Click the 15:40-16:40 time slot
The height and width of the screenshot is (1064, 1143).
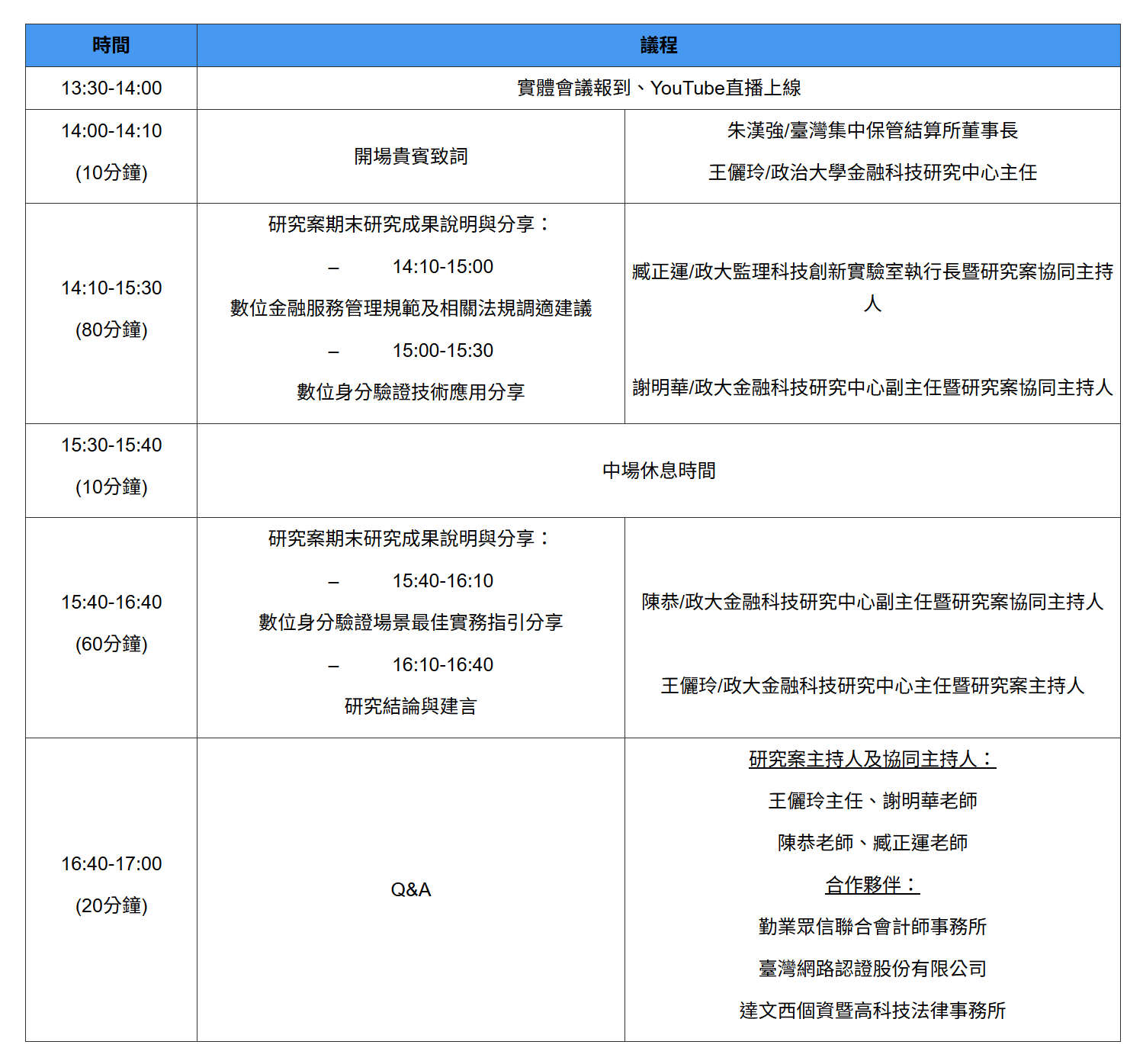tap(111, 603)
